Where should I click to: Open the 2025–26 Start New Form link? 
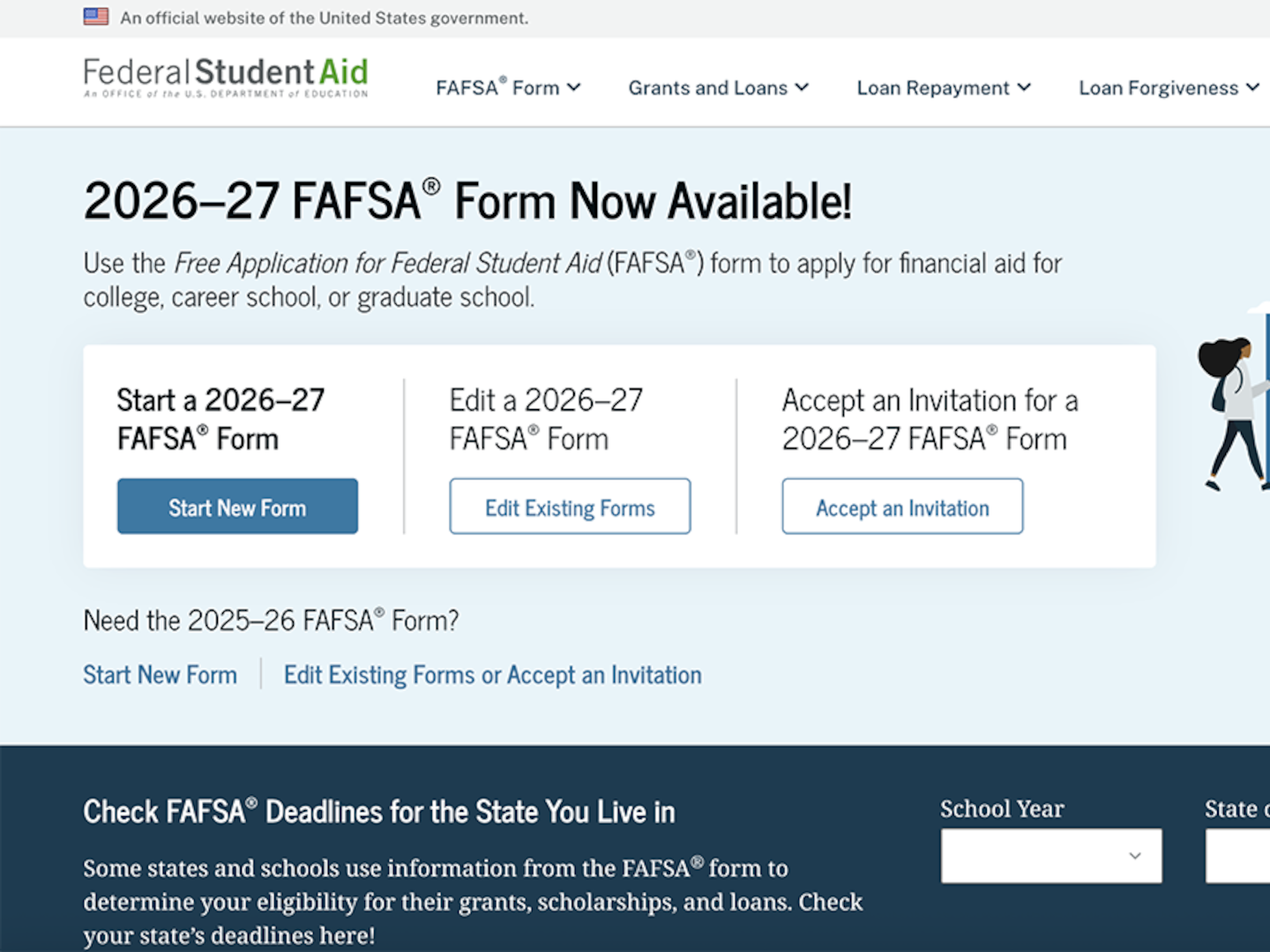coord(160,674)
